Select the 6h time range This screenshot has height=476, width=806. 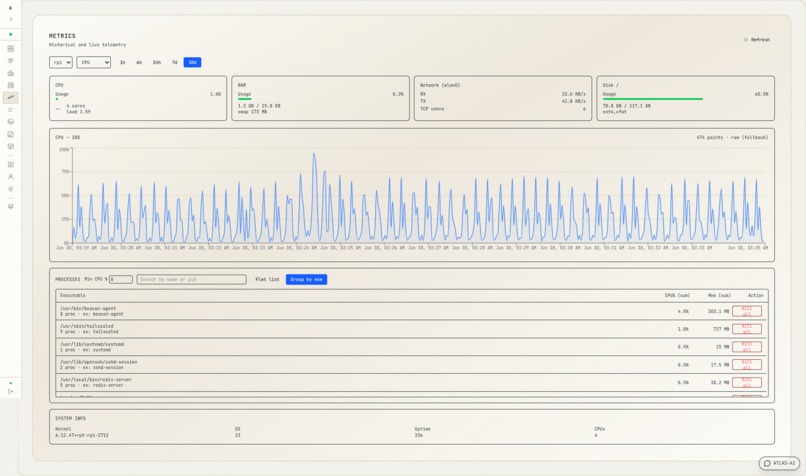tap(139, 62)
